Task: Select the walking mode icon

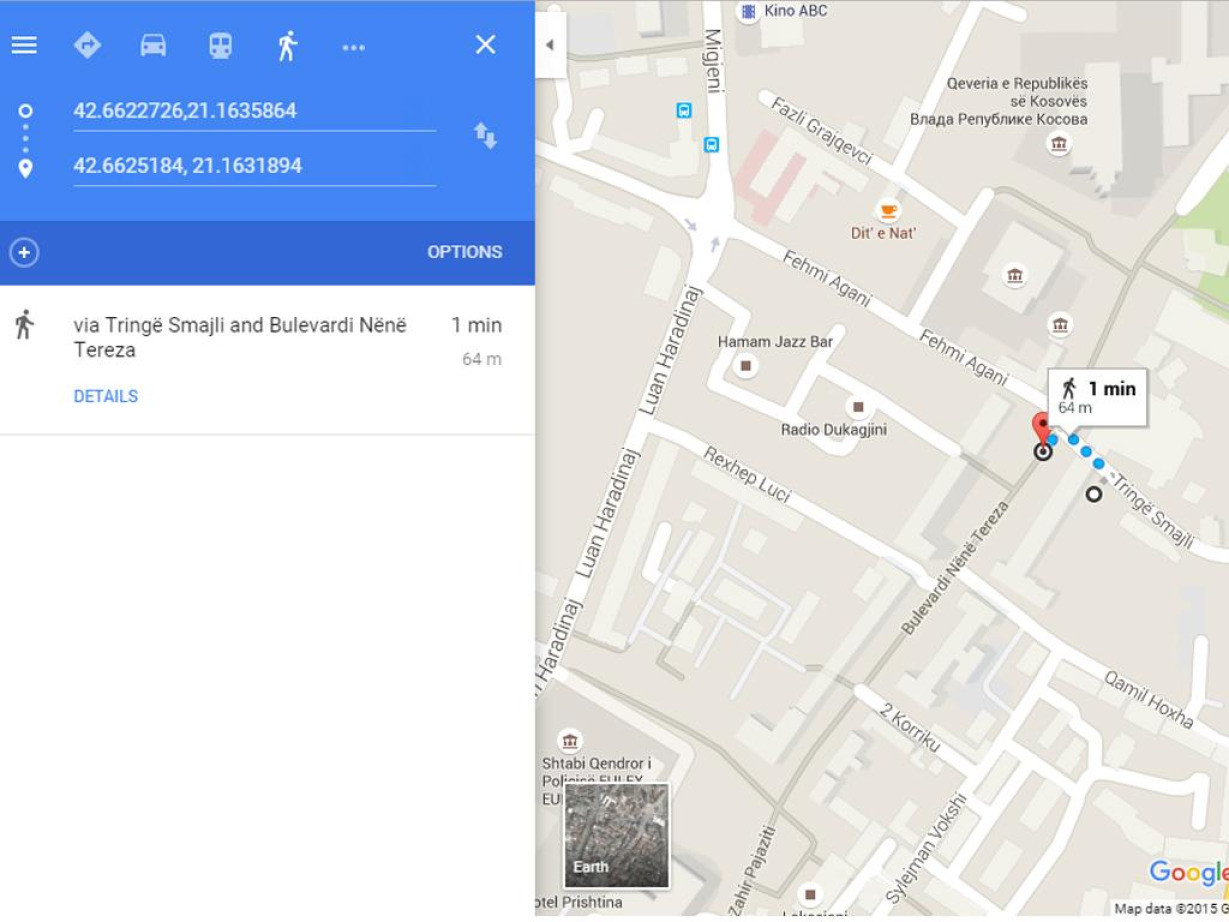Action: pos(287,45)
